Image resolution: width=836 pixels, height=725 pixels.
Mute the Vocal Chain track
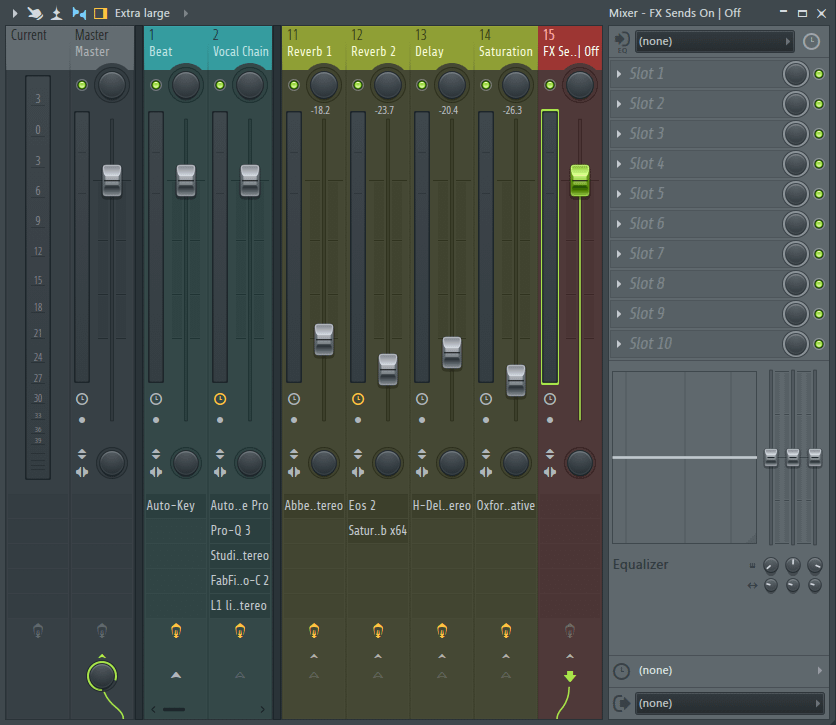click(x=220, y=85)
